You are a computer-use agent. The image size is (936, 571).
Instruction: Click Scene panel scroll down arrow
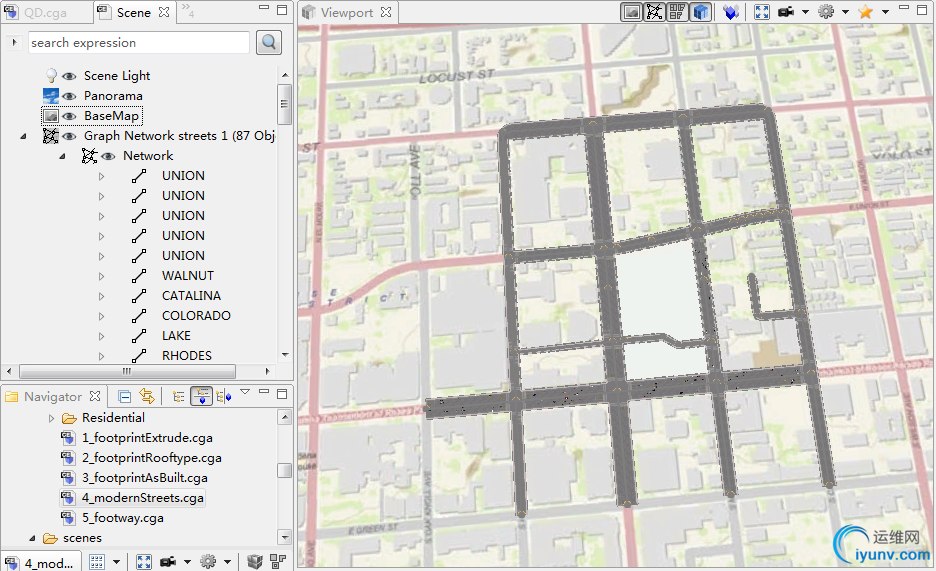pos(285,354)
